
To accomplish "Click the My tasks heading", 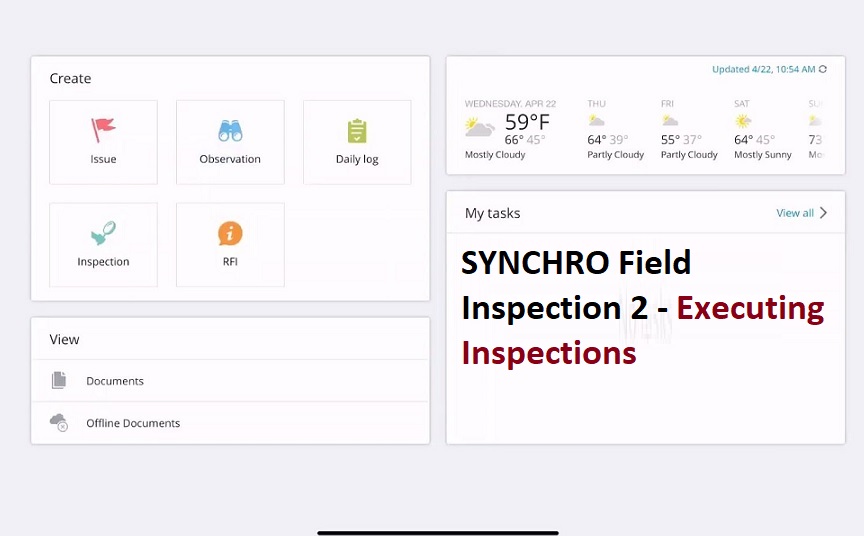I will pos(493,213).
